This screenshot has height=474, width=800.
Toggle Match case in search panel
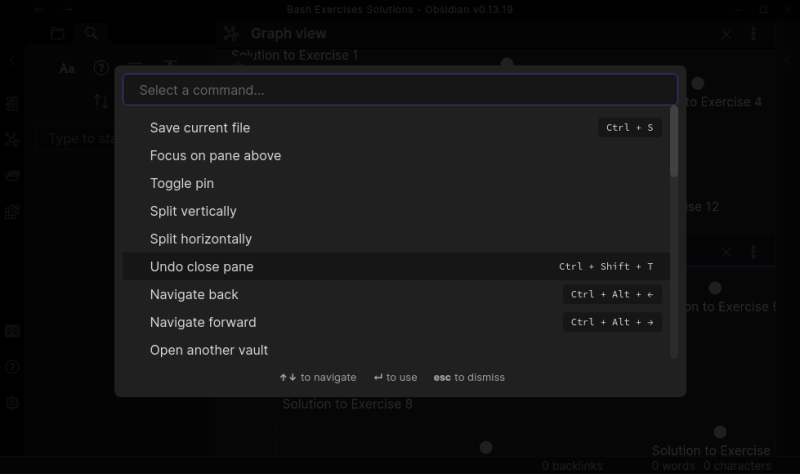pos(67,69)
